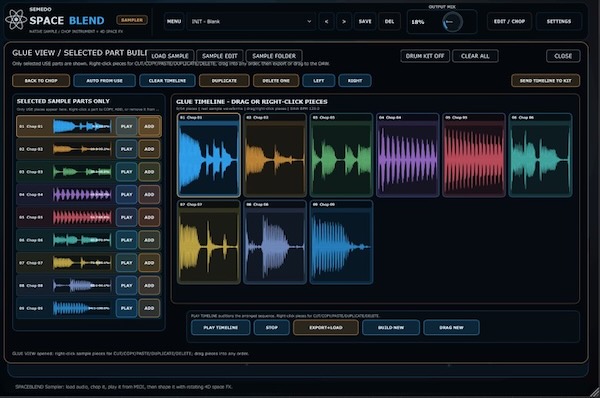Play Chop 07 in parts list
Image resolution: width=600 pixels, height=398 pixels.
(x=126, y=263)
